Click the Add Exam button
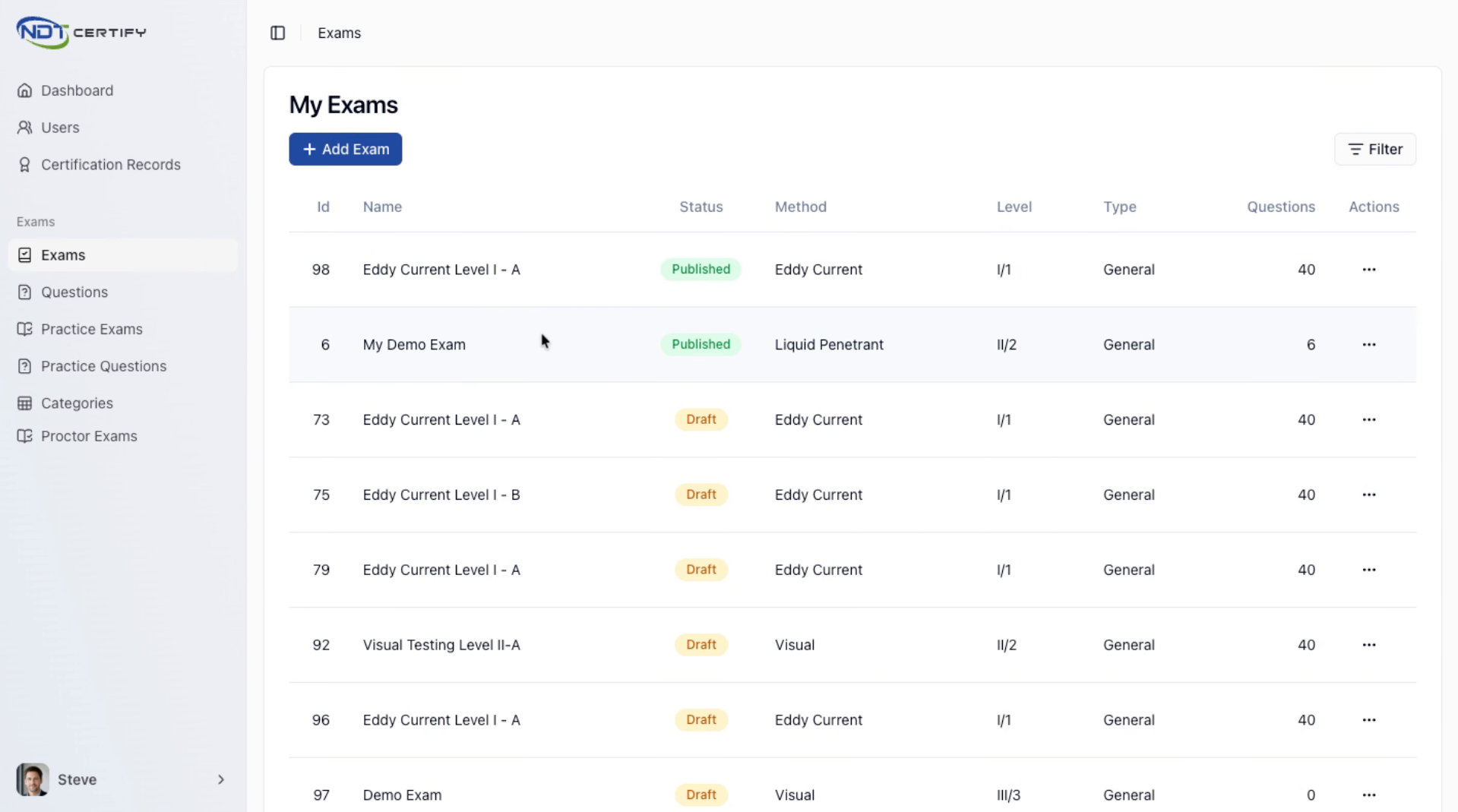The height and width of the screenshot is (812, 1458). tap(345, 149)
